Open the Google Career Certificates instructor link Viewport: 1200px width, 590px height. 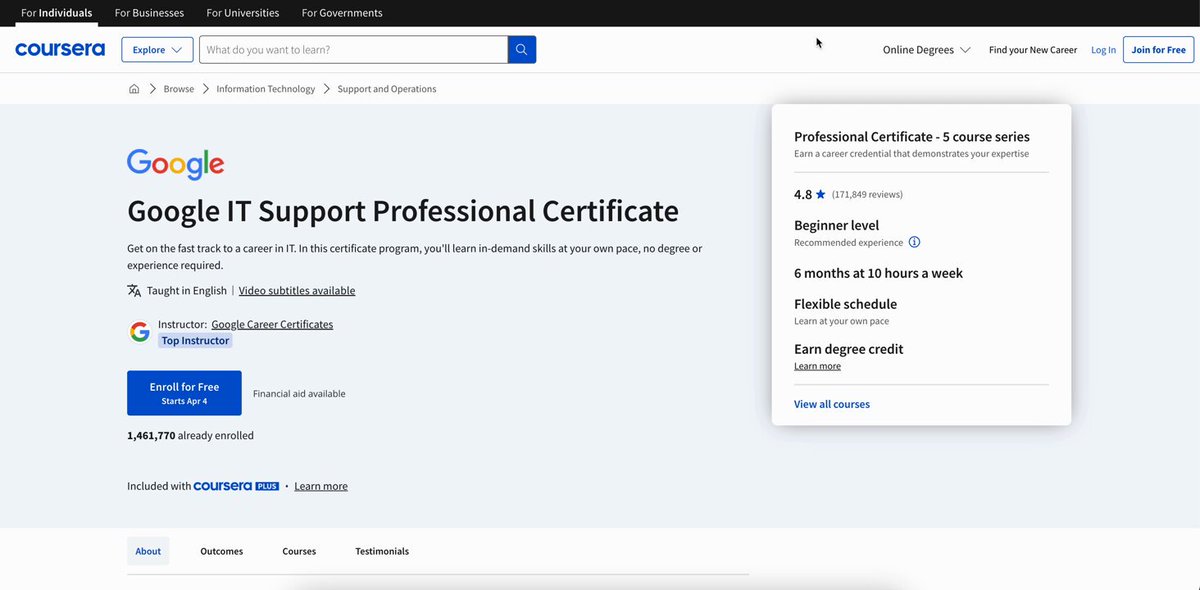coord(272,324)
